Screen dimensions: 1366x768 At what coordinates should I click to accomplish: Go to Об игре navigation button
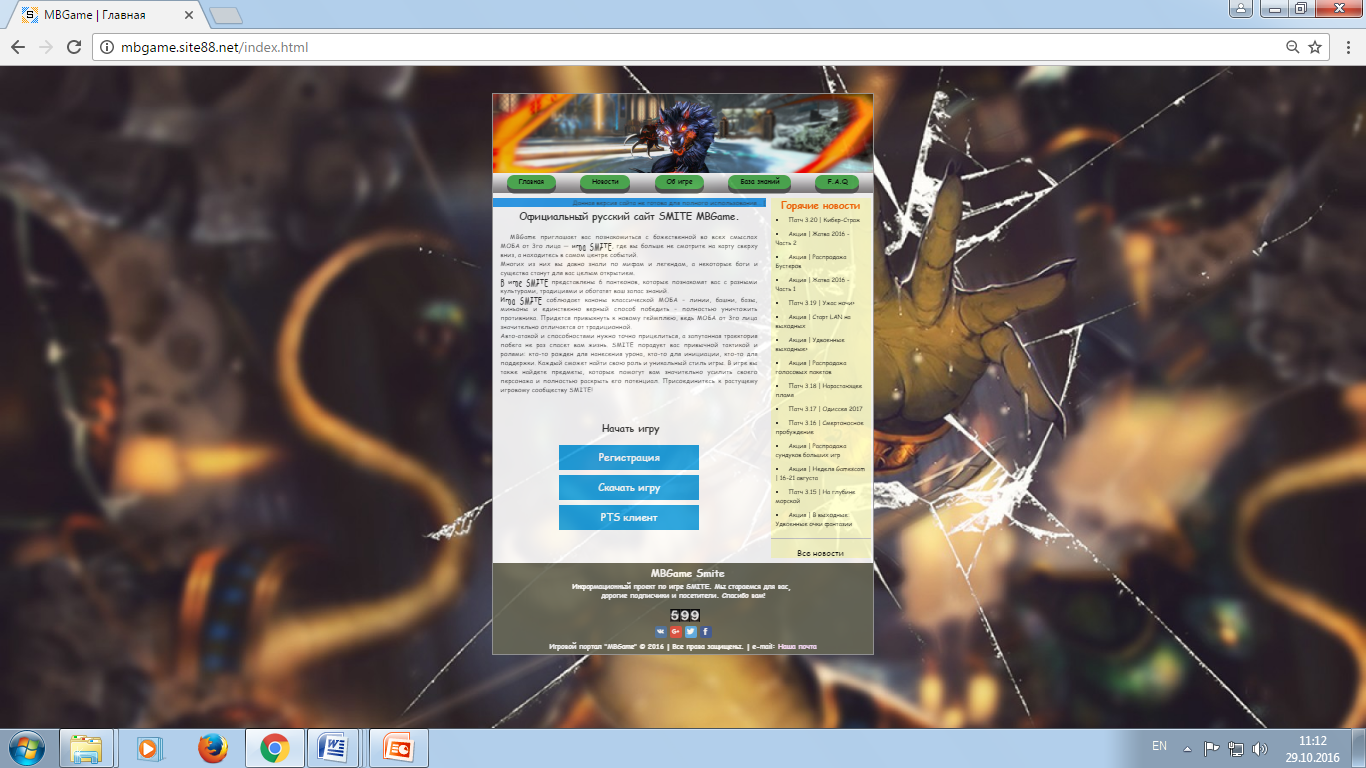(680, 182)
